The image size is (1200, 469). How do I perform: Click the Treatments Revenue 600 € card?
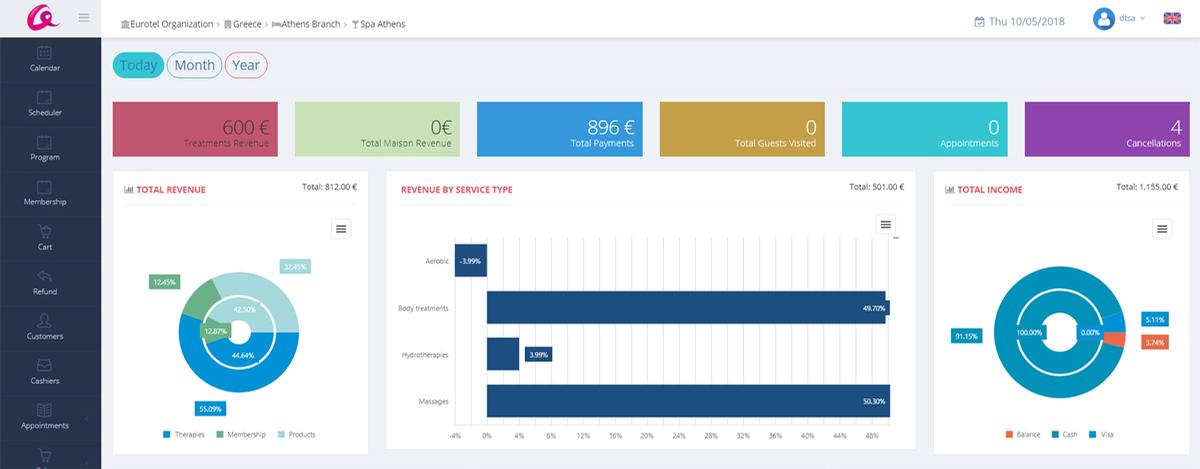tap(195, 130)
